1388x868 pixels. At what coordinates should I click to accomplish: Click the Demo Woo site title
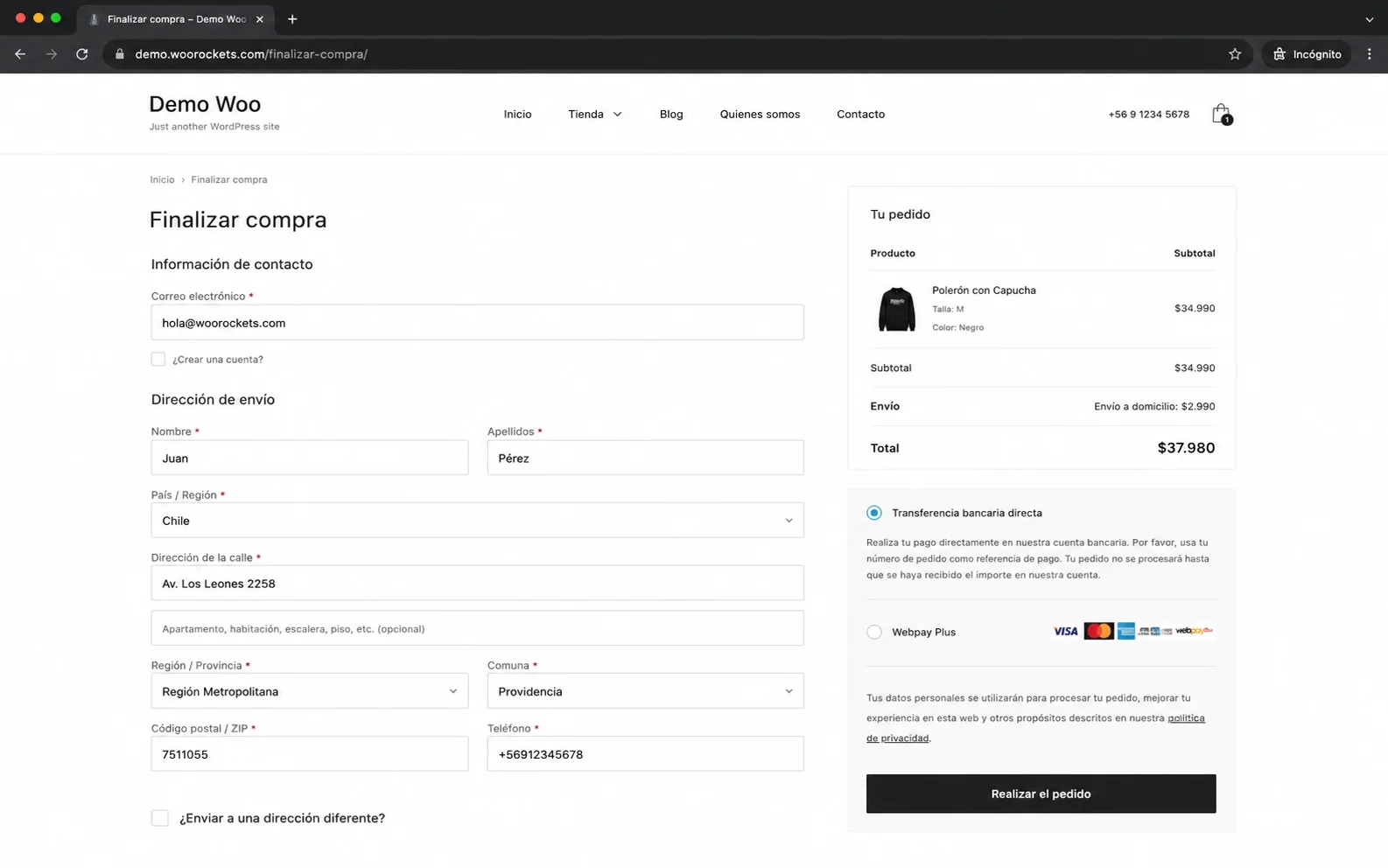coord(205,104)
